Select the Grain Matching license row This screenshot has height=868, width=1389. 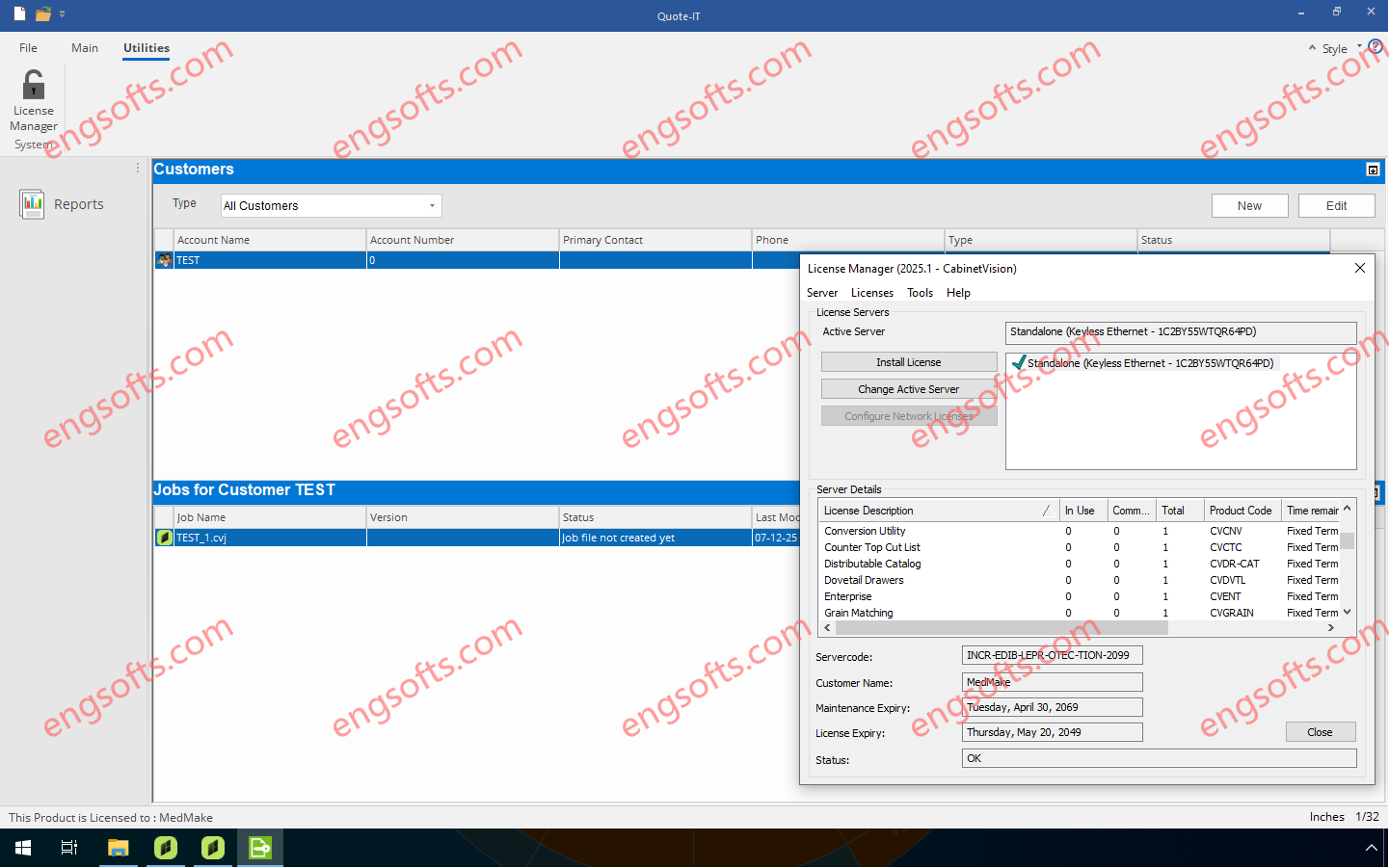[x=1080, y=613]
